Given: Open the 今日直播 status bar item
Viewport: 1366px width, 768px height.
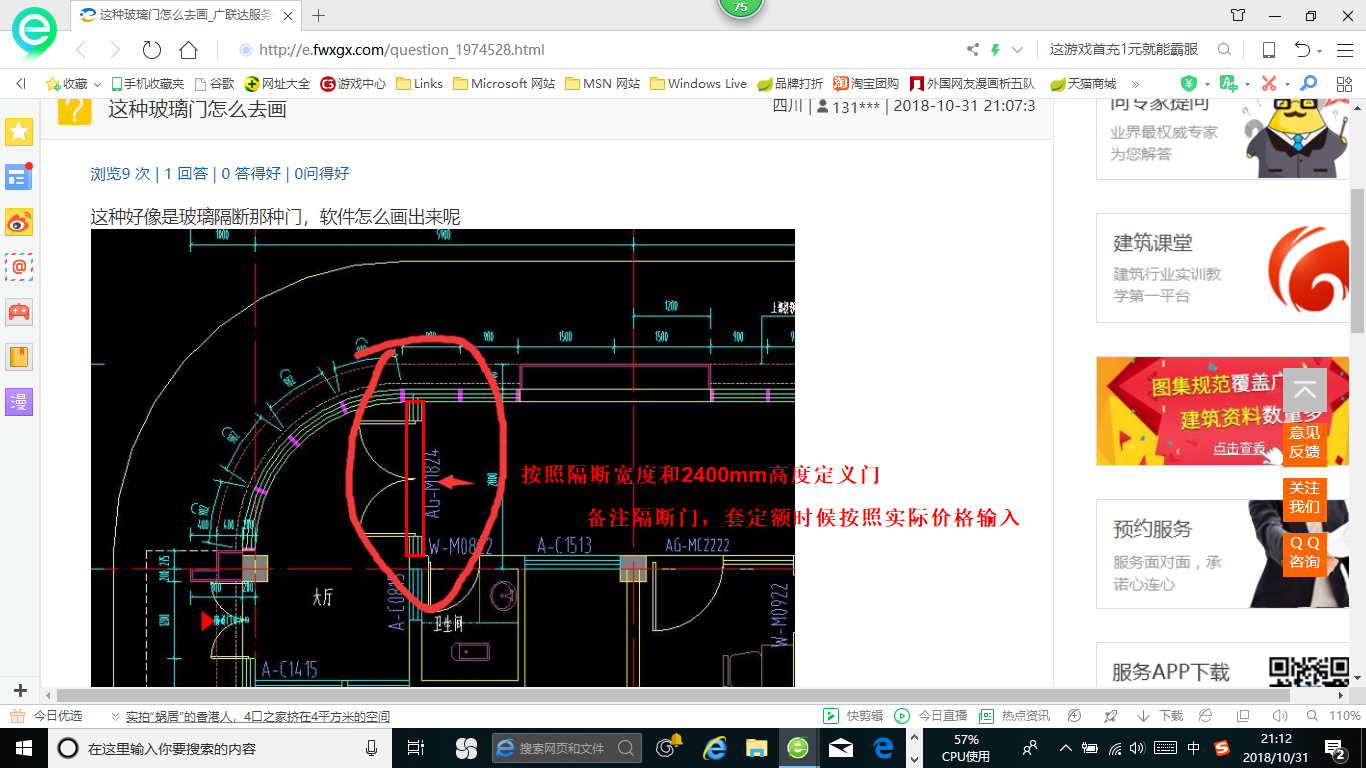Looking at the screenshot, I should point(931,716).
